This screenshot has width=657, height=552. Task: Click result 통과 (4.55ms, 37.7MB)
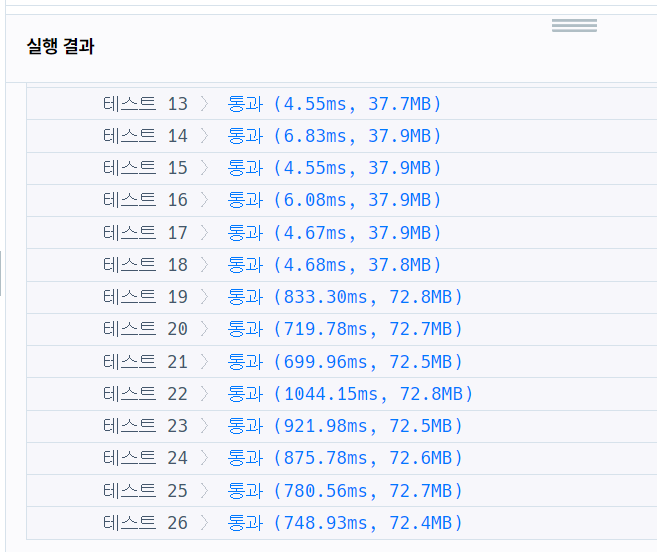[334, 104]
